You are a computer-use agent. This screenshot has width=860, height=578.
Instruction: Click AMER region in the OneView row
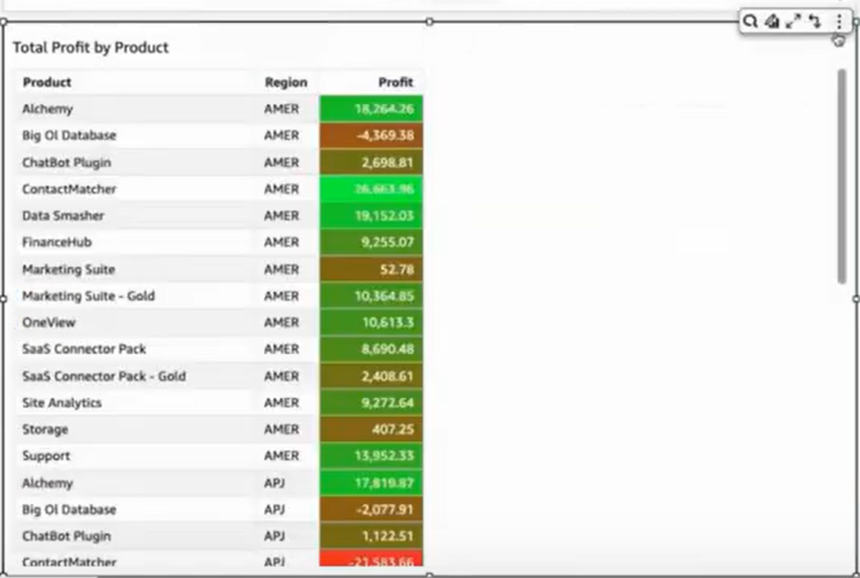pos(281,322)
